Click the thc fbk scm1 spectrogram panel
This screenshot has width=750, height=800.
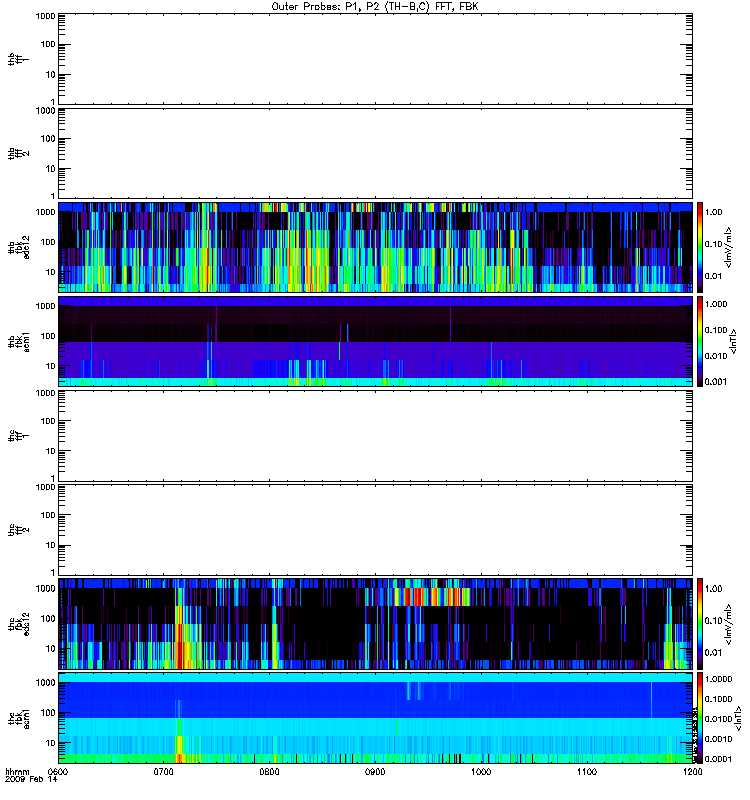[376, 718]
